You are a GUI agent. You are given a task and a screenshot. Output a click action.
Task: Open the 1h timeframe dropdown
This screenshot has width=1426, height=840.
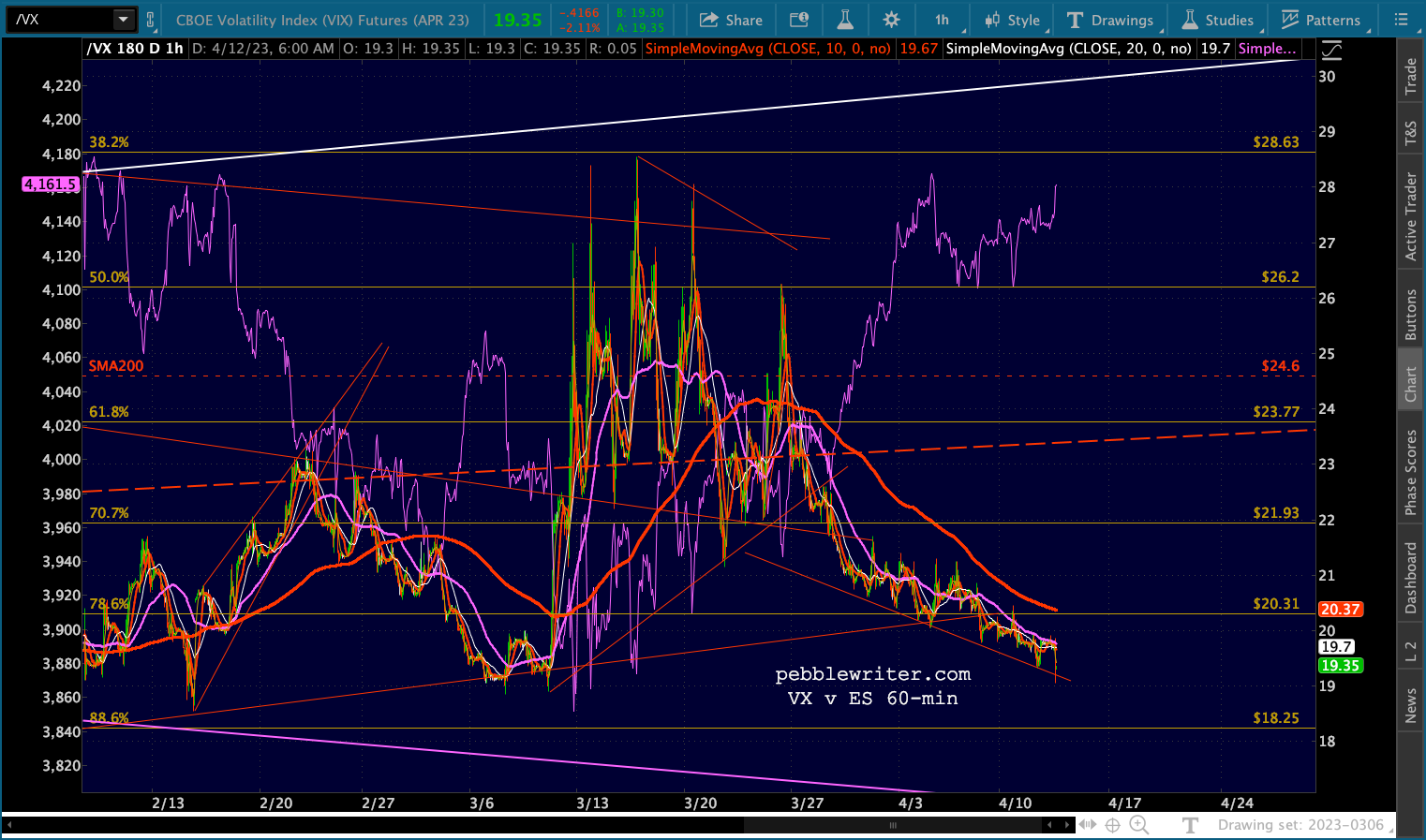click(x=942, y=20)
